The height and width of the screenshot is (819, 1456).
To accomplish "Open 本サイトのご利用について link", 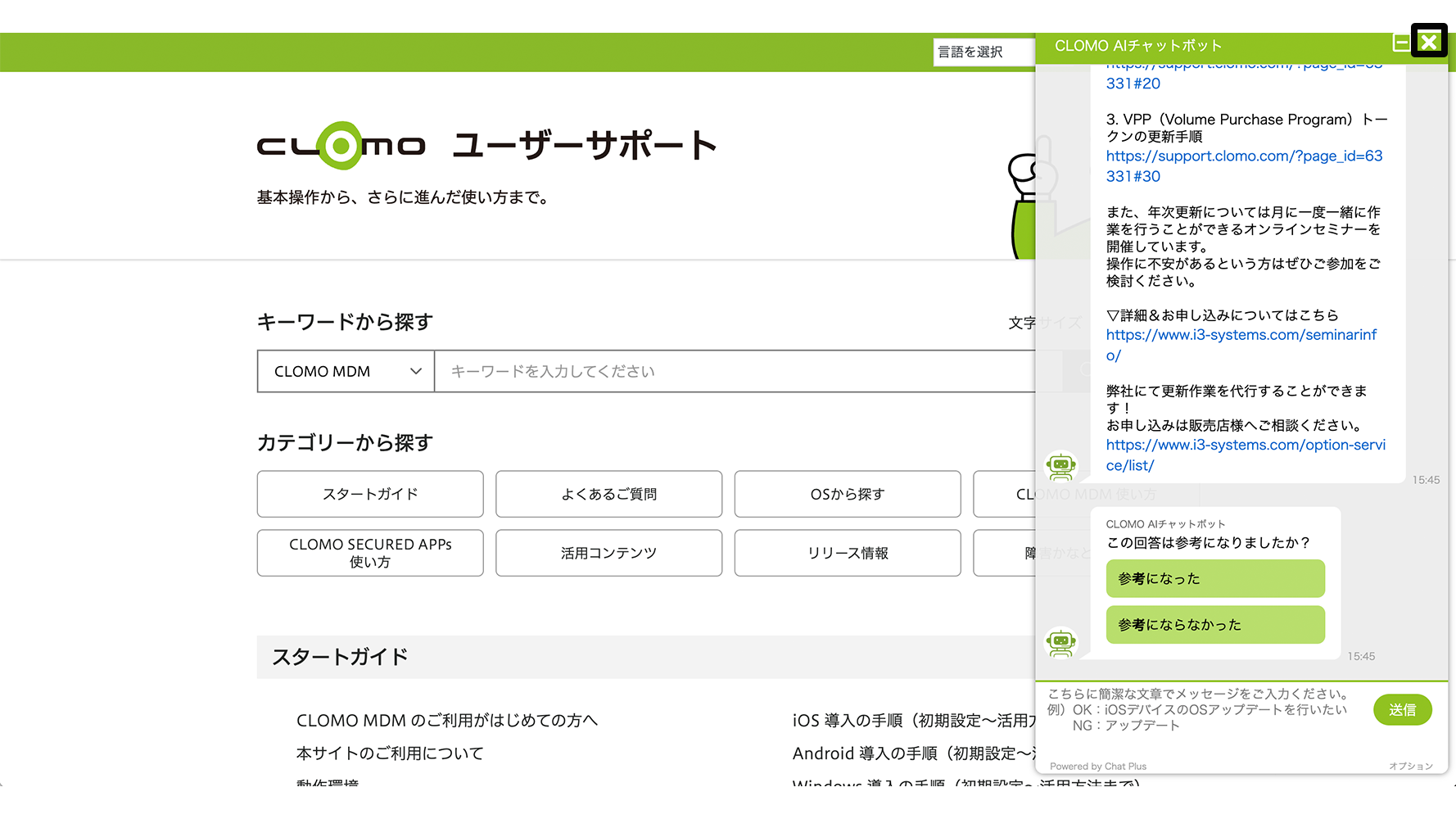I will tap(390, 753).
